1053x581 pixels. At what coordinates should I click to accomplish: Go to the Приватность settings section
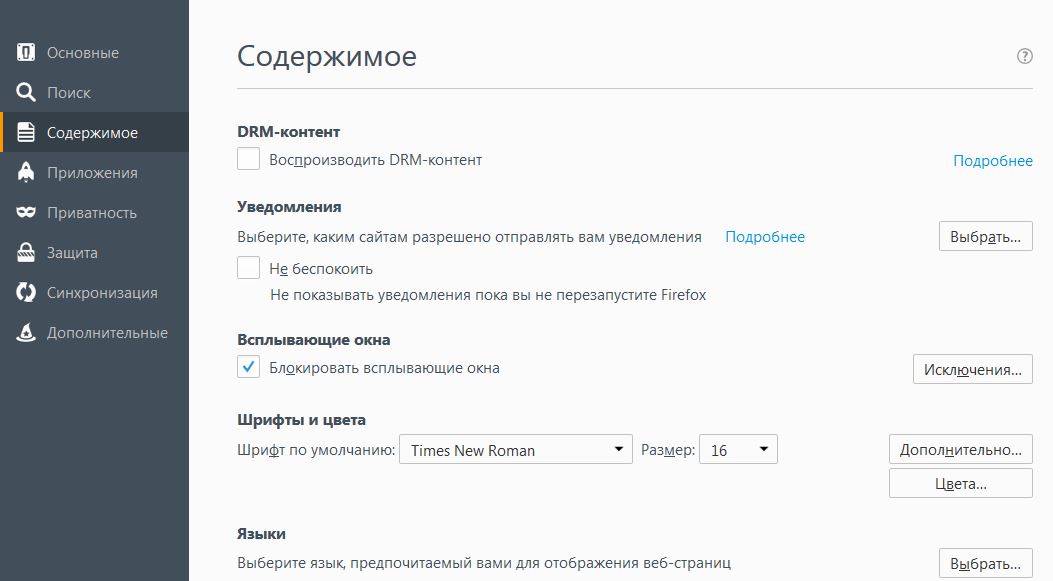(91, 213)
